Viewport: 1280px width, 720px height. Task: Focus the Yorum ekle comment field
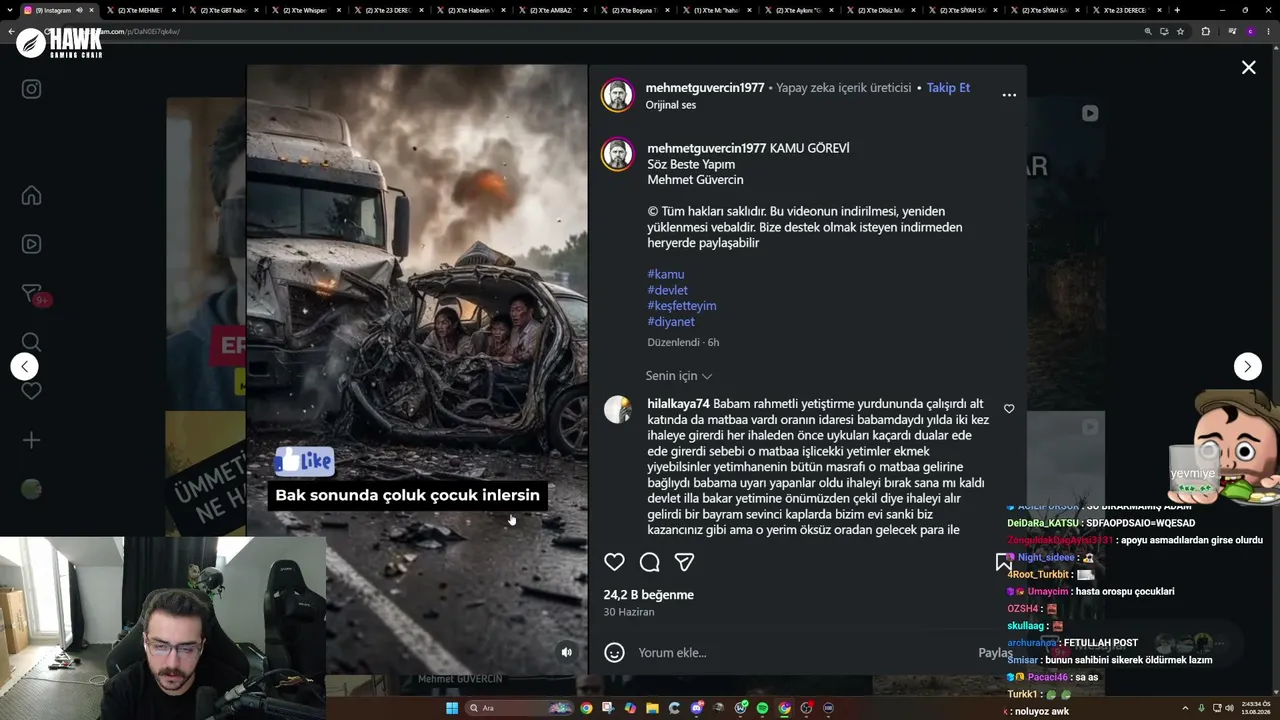(800, 652)
